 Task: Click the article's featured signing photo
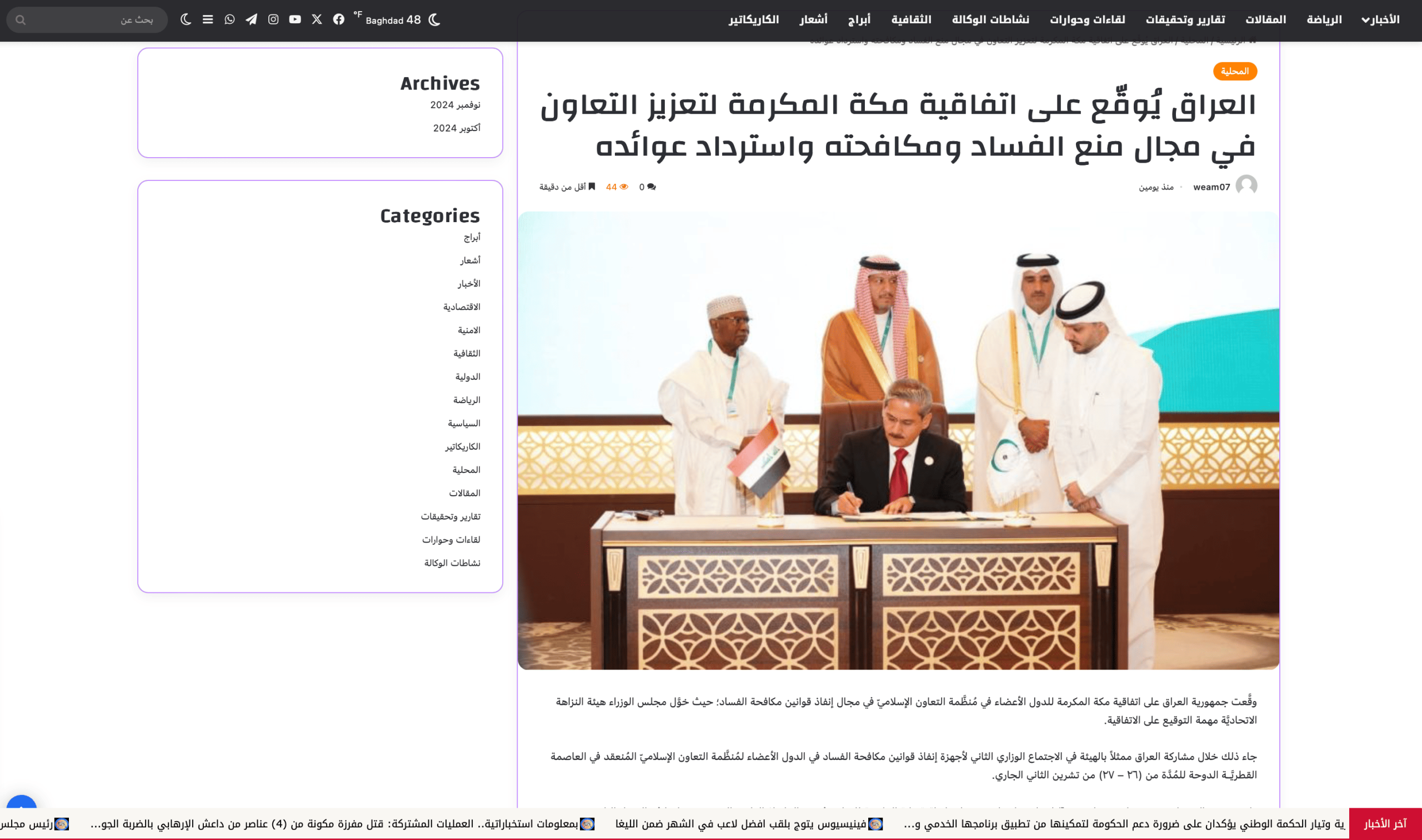pos(898,440)
